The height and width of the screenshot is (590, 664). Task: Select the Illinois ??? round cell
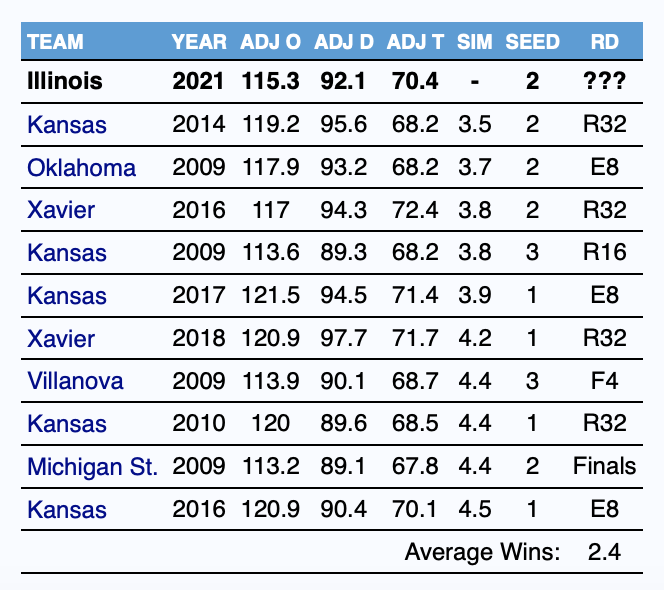click(604, 80)
